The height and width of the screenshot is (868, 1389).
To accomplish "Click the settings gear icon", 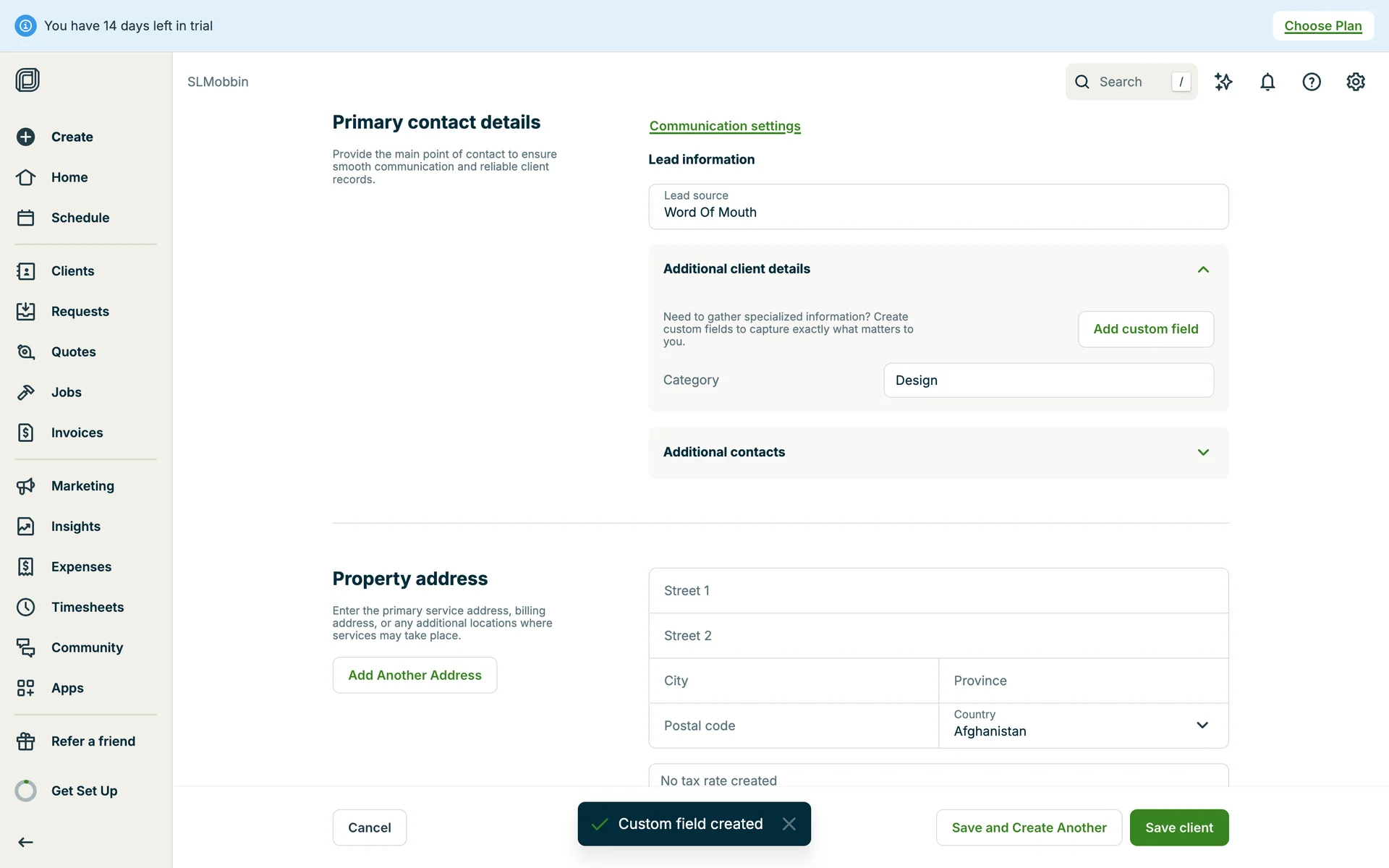I will tap(1355, 82).
